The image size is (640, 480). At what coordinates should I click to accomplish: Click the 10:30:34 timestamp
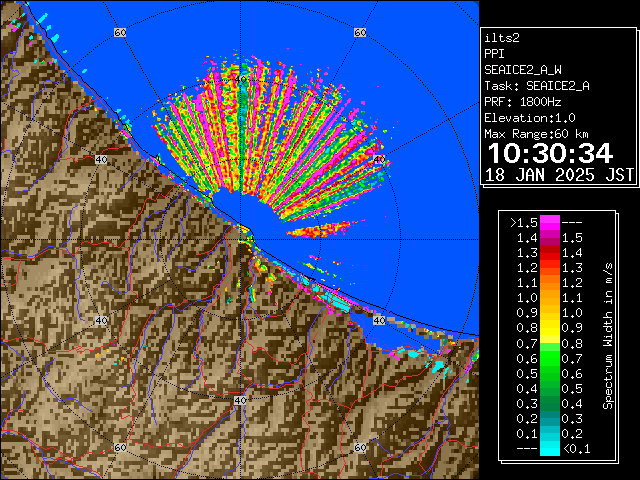(x=550, y=153)
